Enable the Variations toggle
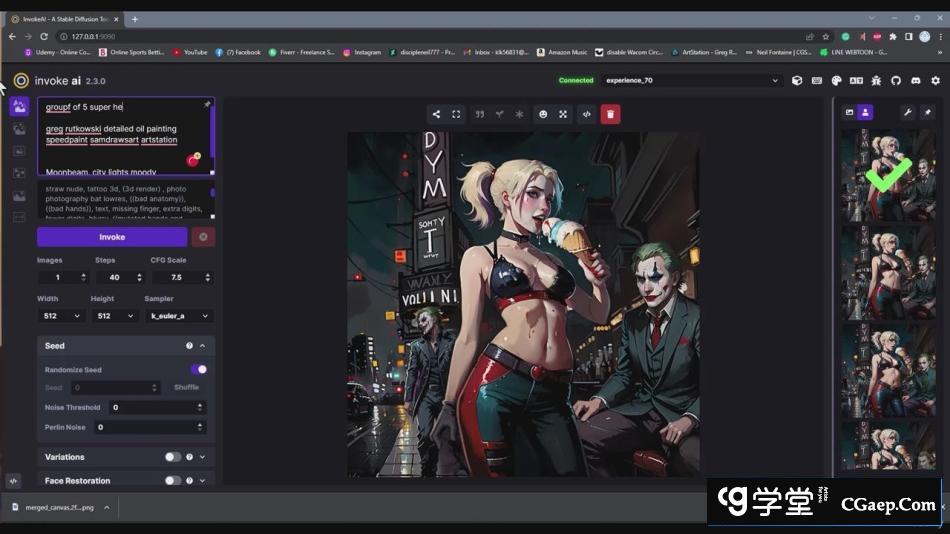The height and width of the screenshot is (534, 950). point(173,457)
